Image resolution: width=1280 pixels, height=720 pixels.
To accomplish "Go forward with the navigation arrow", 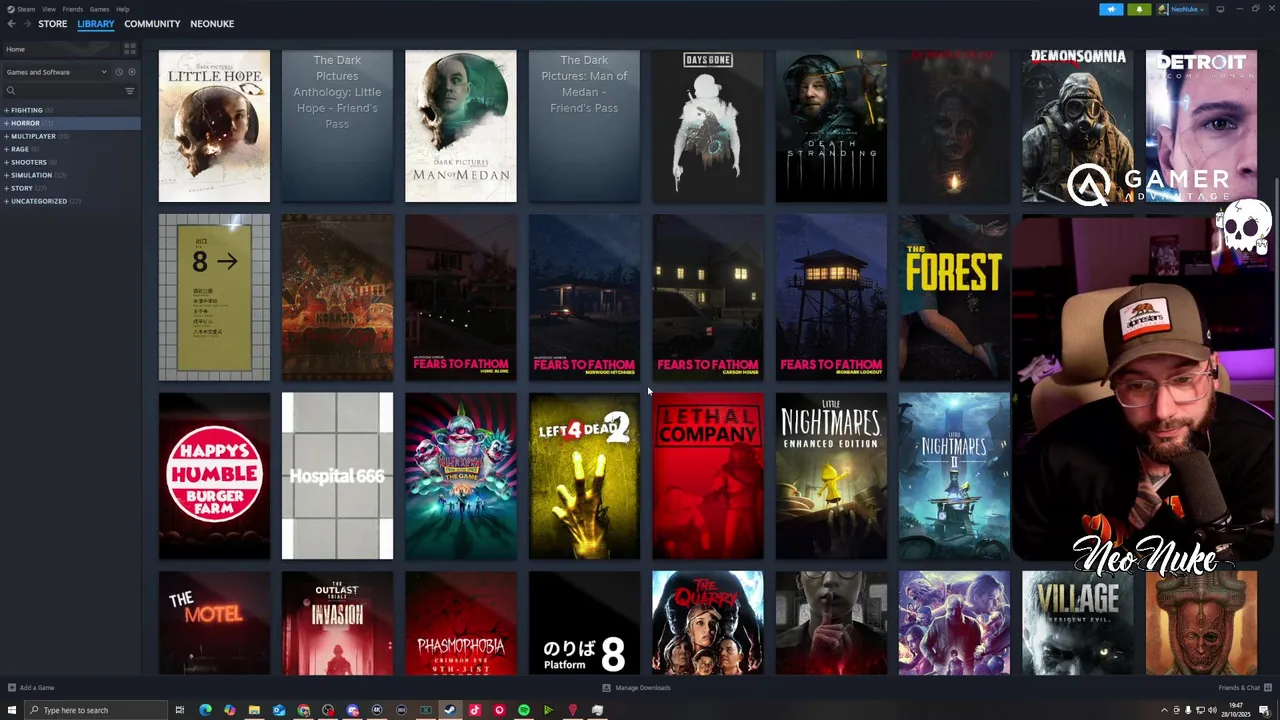I will [x=27, y=24].
